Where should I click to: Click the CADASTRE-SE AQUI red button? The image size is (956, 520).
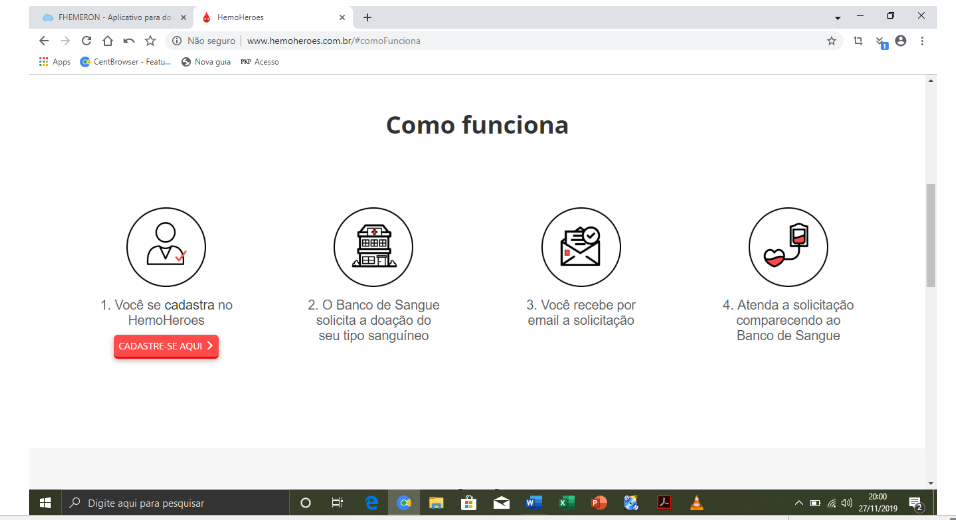pos(166,346)
